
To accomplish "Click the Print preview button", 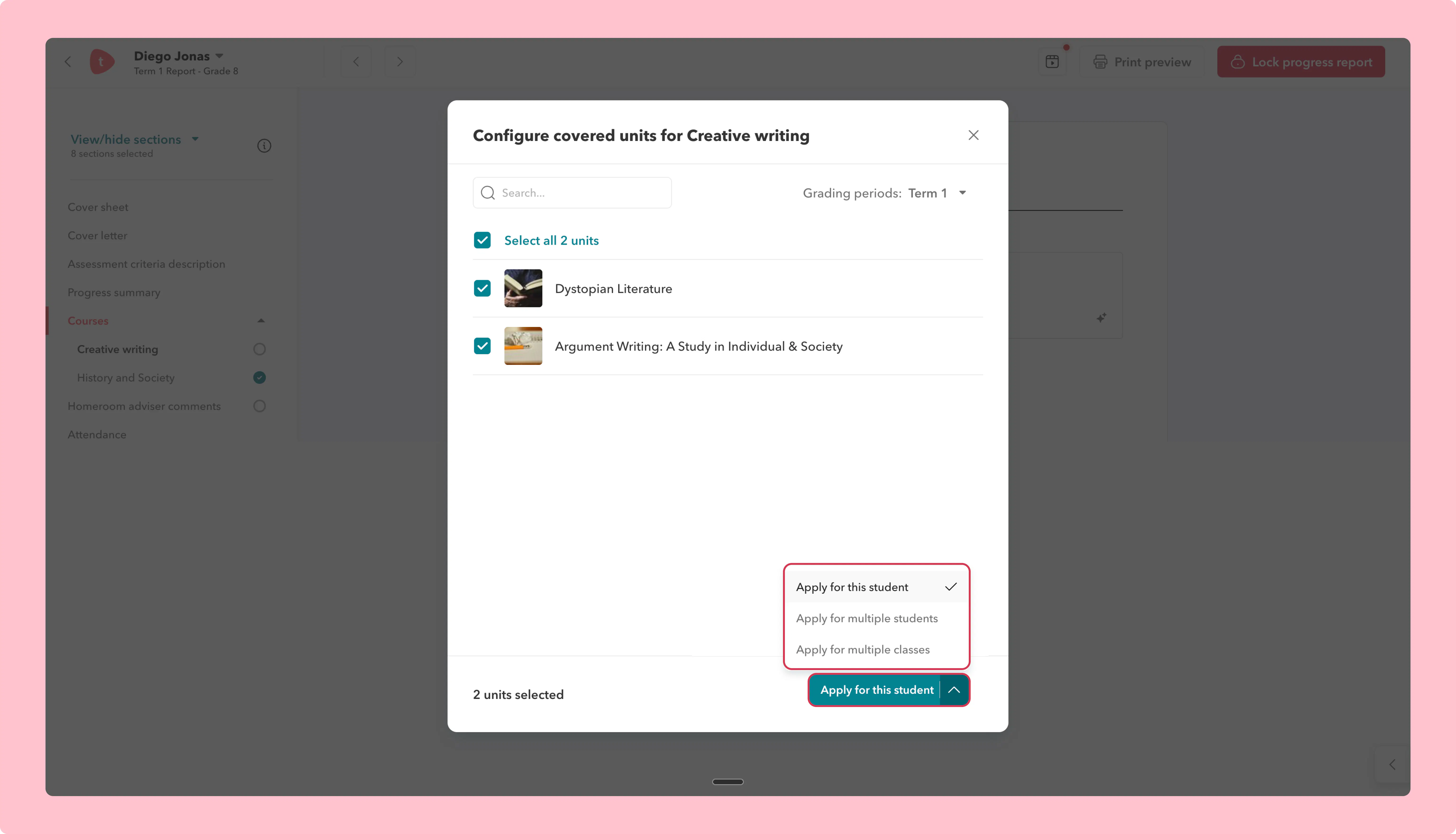I will point(1142,62).
